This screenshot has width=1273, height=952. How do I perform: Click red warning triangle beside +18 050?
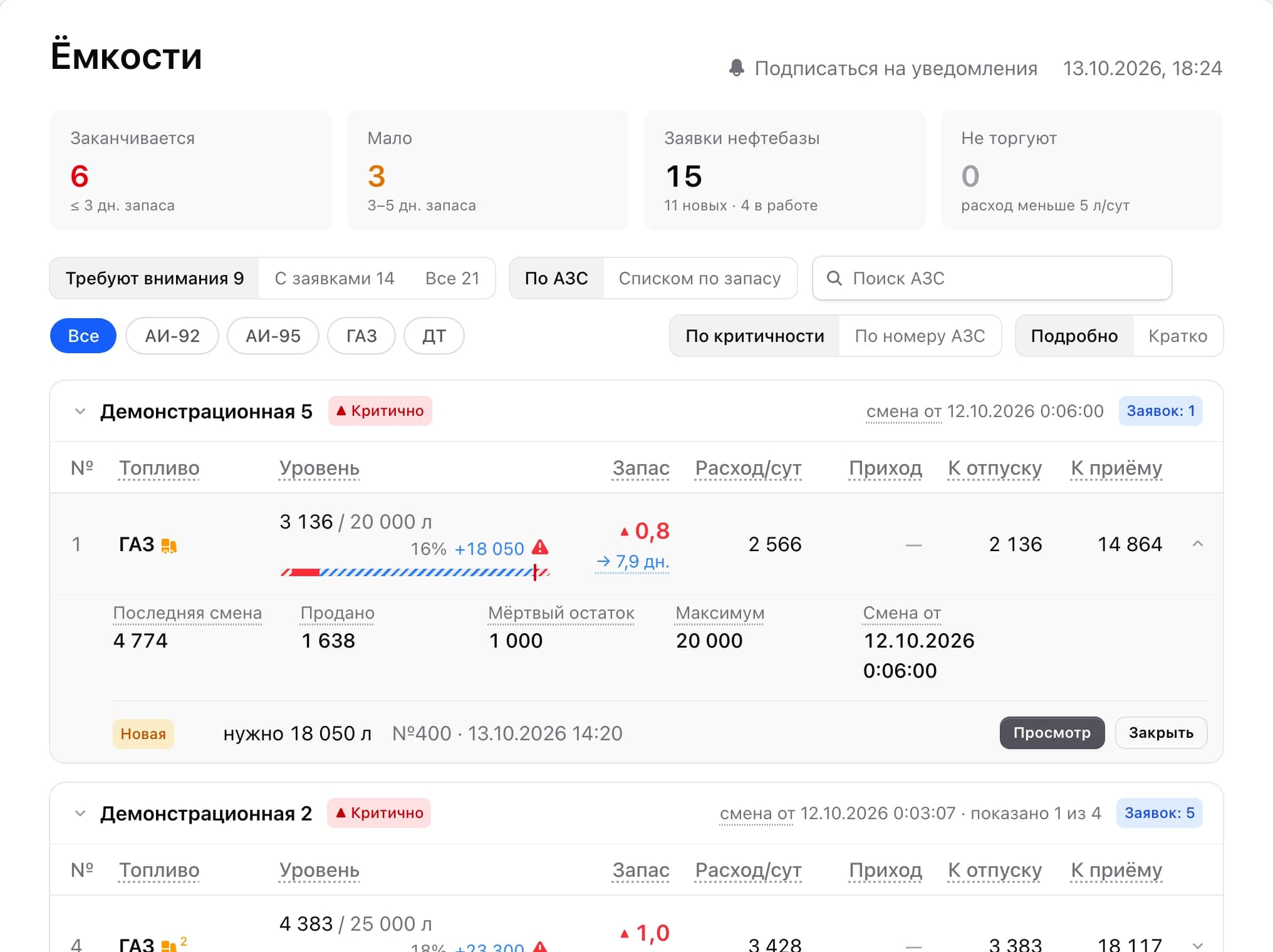pyautogui.click(x=540, y=547)
